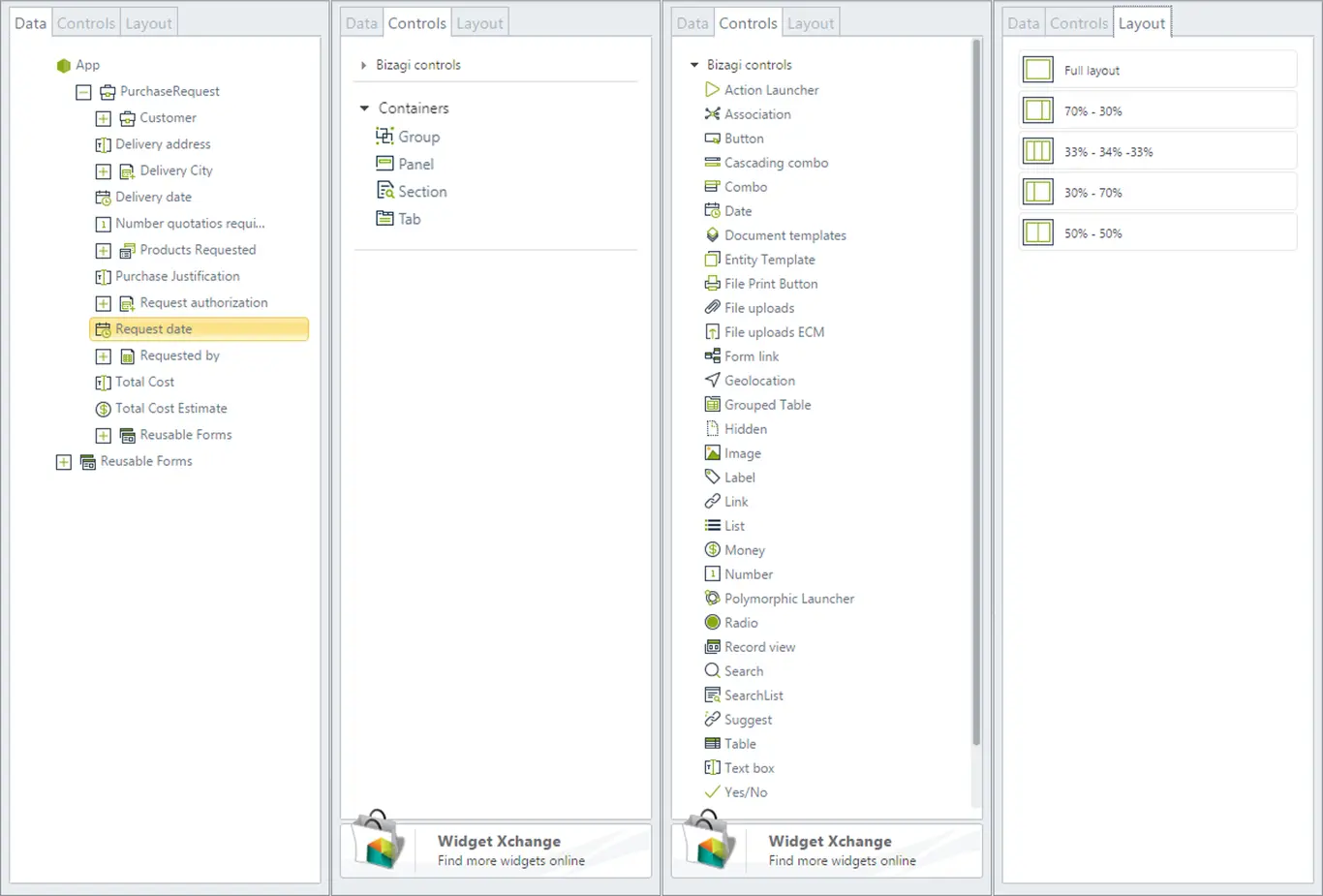
Task: Click the Action Launcher control icon
Action: tap(713, 90)
